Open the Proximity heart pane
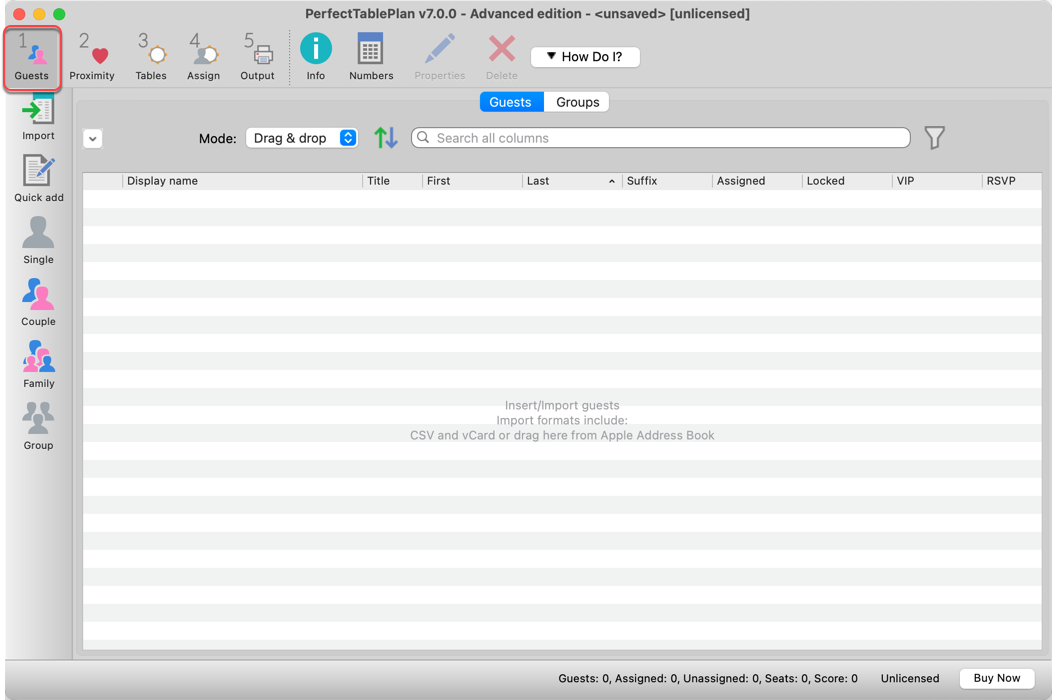 click(x=92, y=56)
